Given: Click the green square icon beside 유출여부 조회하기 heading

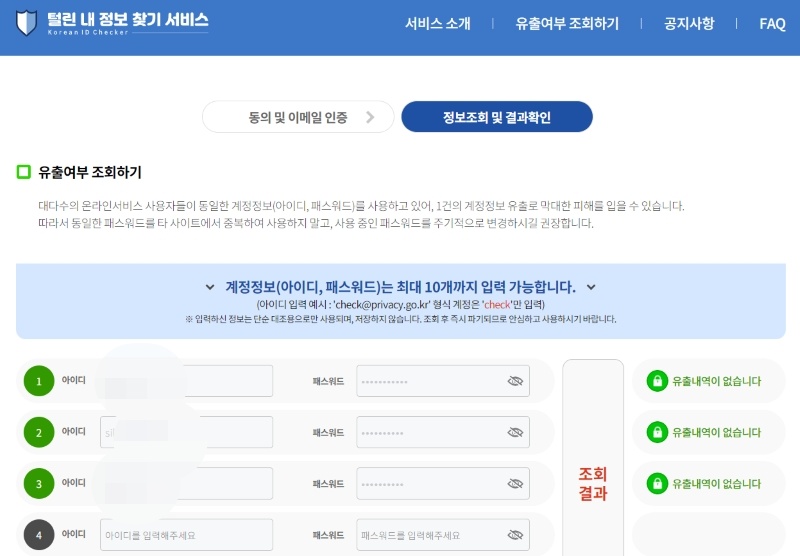Looking at the screenshot, I should tap(23, 172).
